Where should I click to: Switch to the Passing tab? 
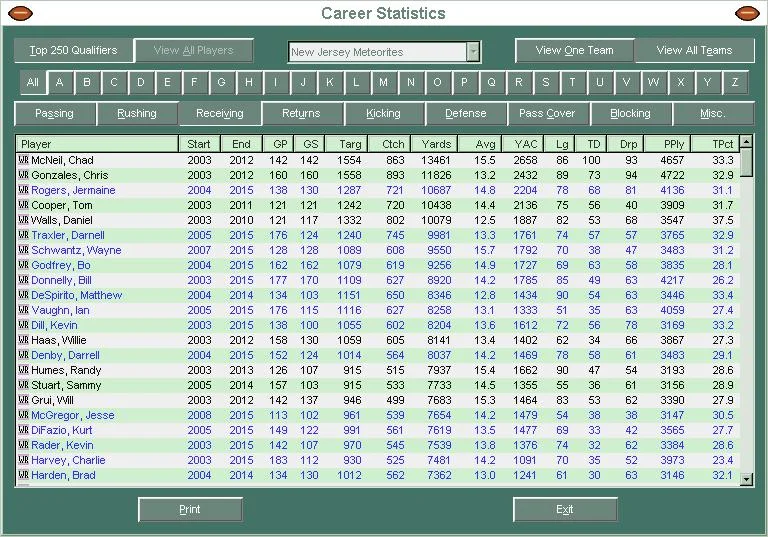[55, 113]
